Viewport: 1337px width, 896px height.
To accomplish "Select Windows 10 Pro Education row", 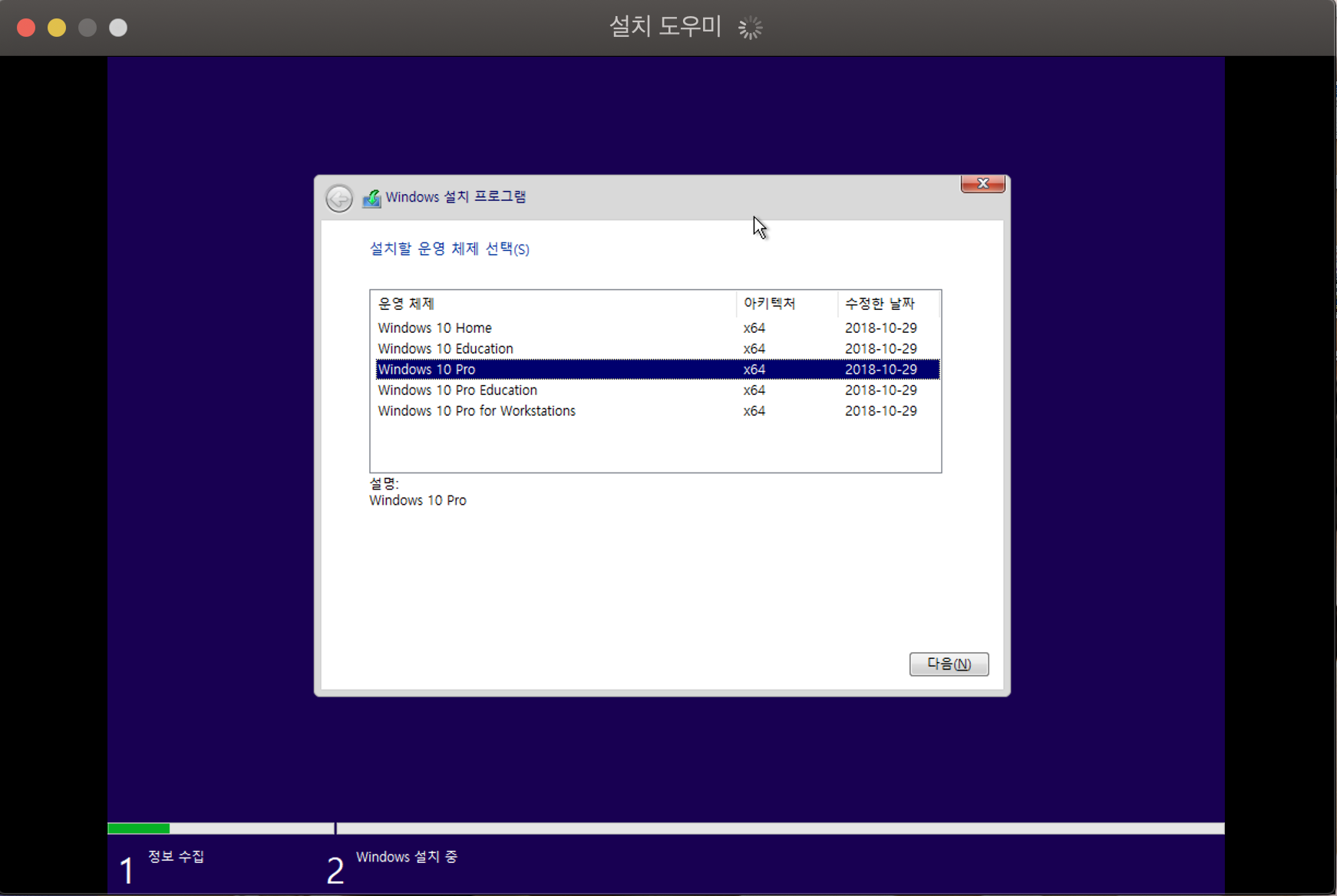I will coord(658,390).
